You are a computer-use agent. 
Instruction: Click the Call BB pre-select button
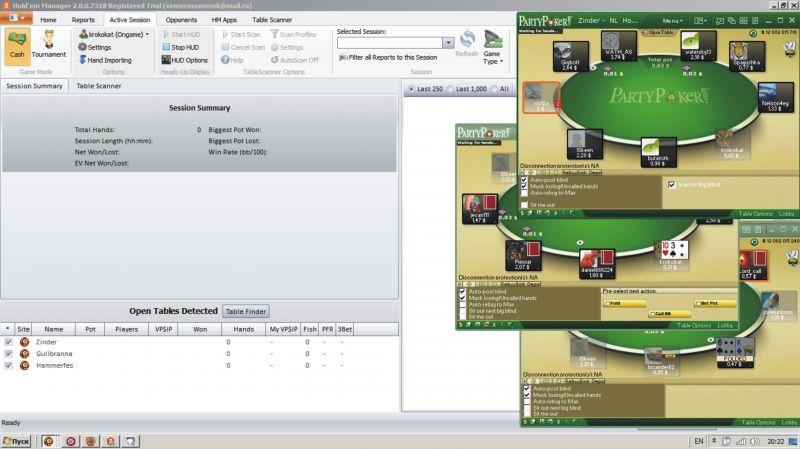669,313
